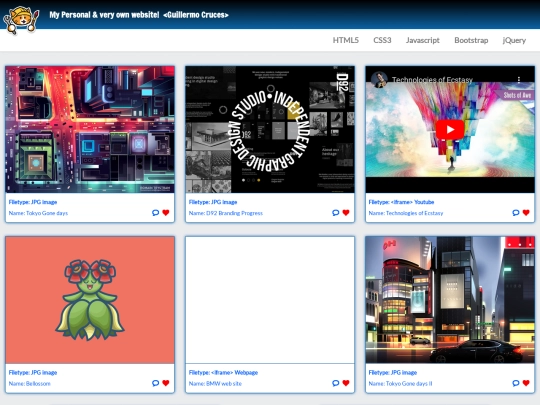Click 'Filetype: JPG image' above 'Name: Tokyo Gone days'

click(x=33, y=202)
